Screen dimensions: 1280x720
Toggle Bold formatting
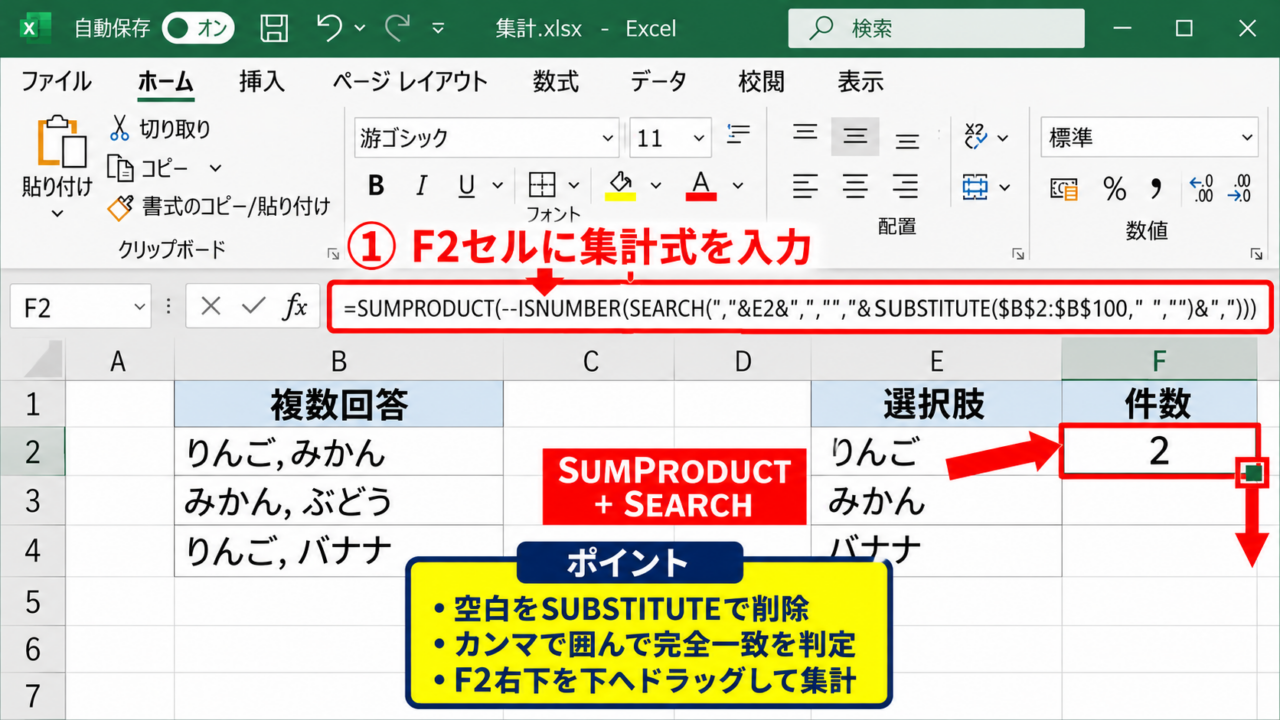pos(376,186)
